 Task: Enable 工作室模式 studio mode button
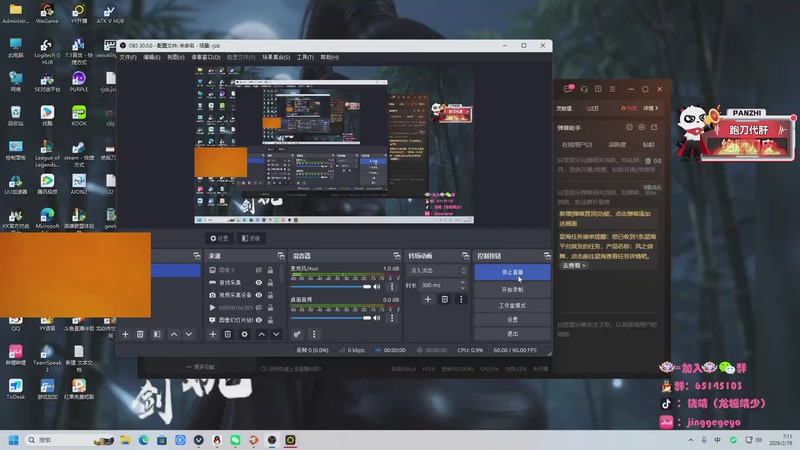click(x=512, y=305)
